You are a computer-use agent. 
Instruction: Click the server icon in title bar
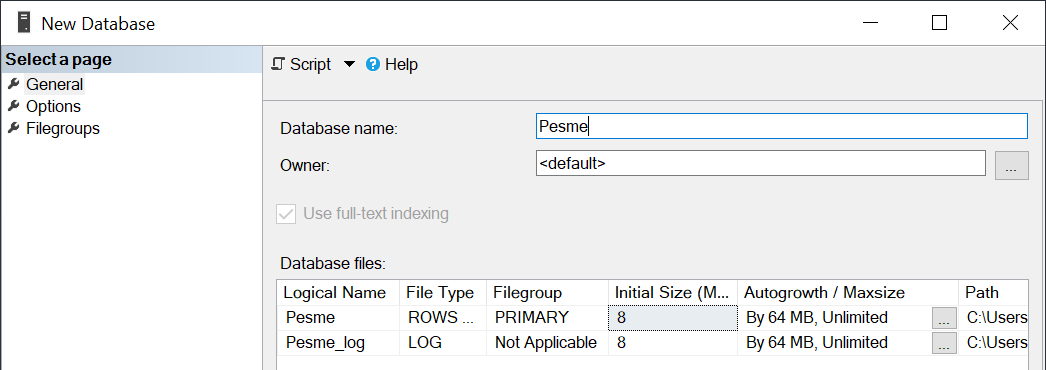[24, 23]
